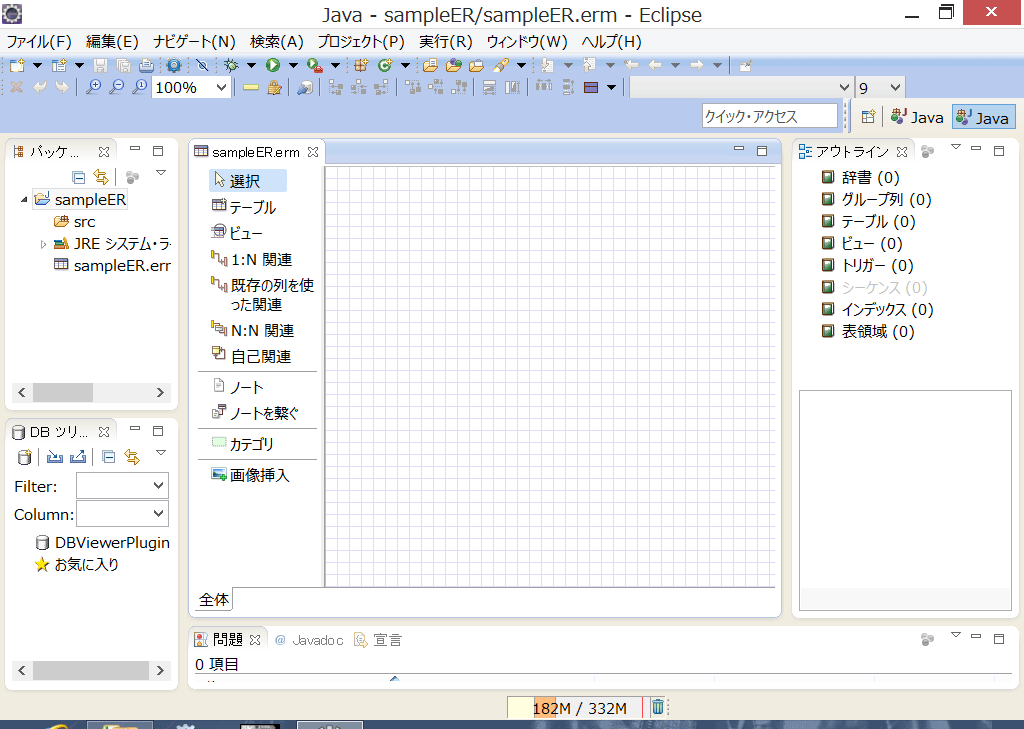Click Package Explorer horizontal scrollbar thumb

(x=63, y=393)
